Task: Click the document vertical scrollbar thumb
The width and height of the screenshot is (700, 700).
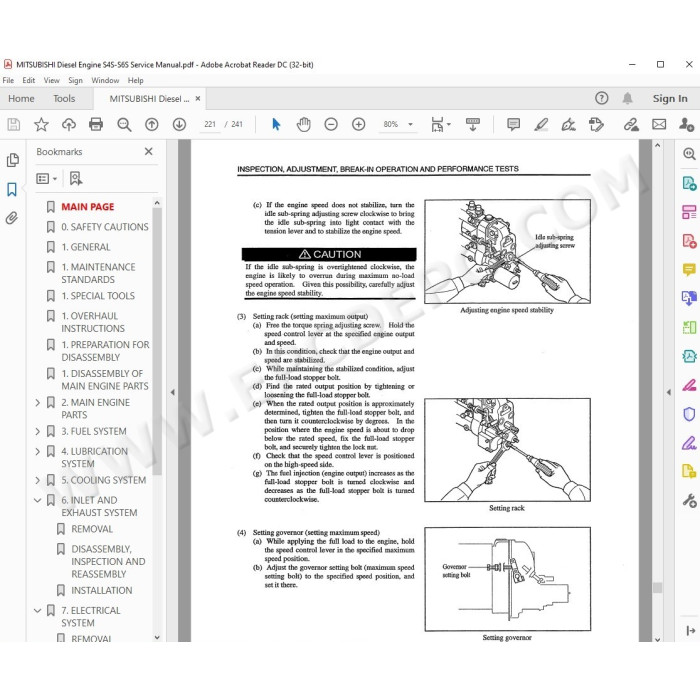Action: pyautogui.click(x=657, y=588)
